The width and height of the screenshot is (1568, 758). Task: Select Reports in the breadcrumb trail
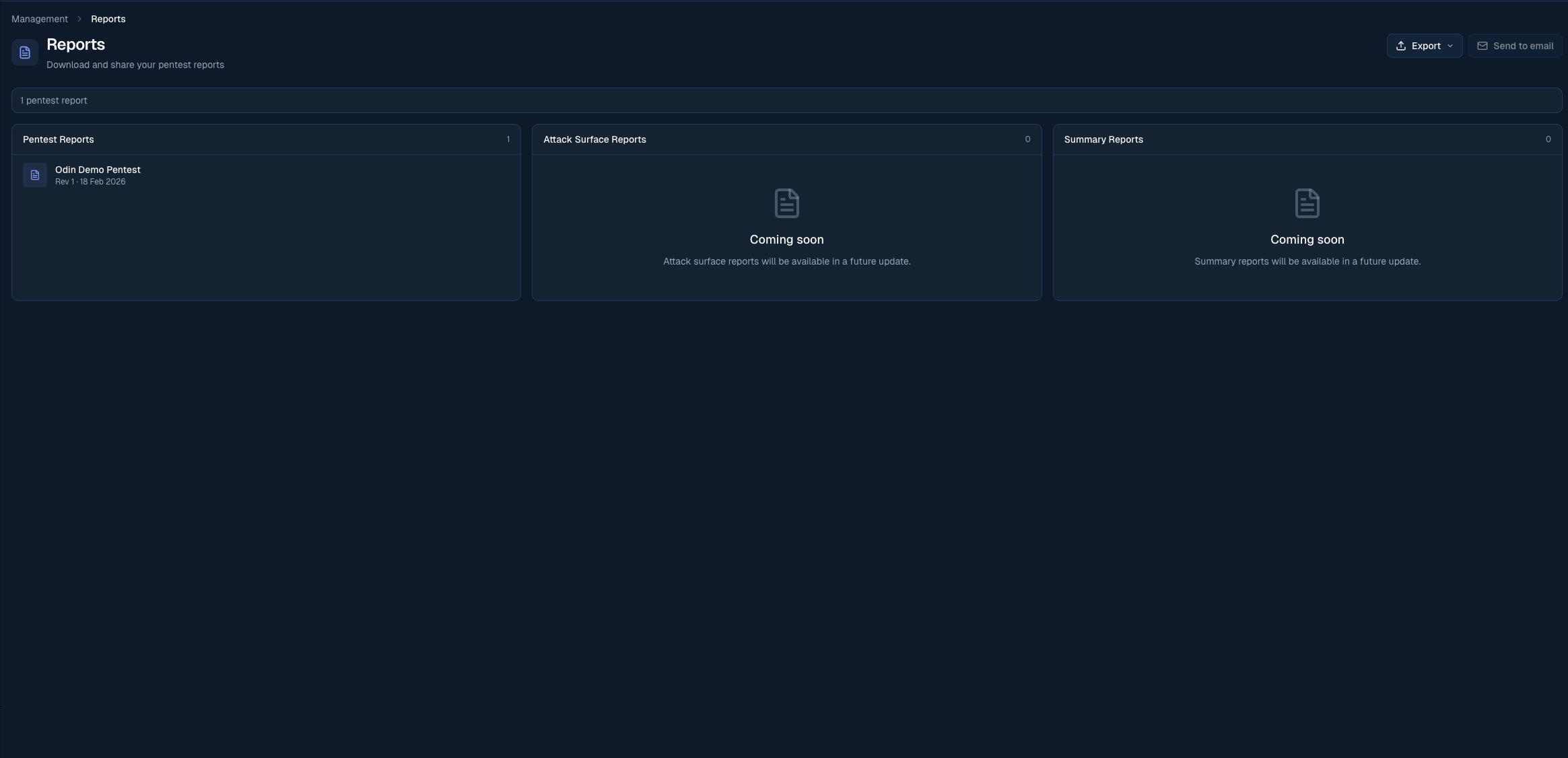pos(108,18)
